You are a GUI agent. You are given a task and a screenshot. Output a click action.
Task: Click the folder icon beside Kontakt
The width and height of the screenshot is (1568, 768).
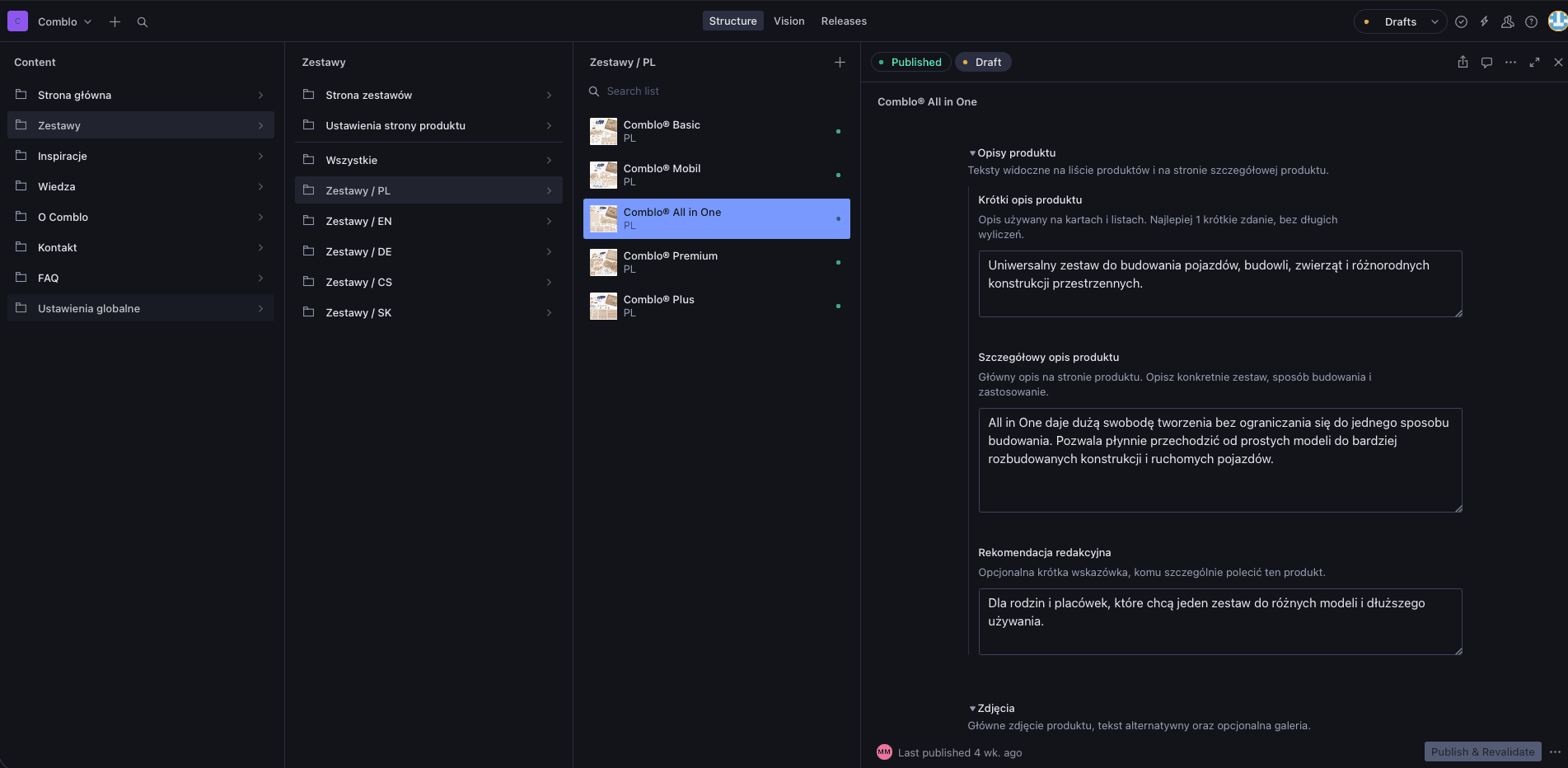tap(21, 247)
